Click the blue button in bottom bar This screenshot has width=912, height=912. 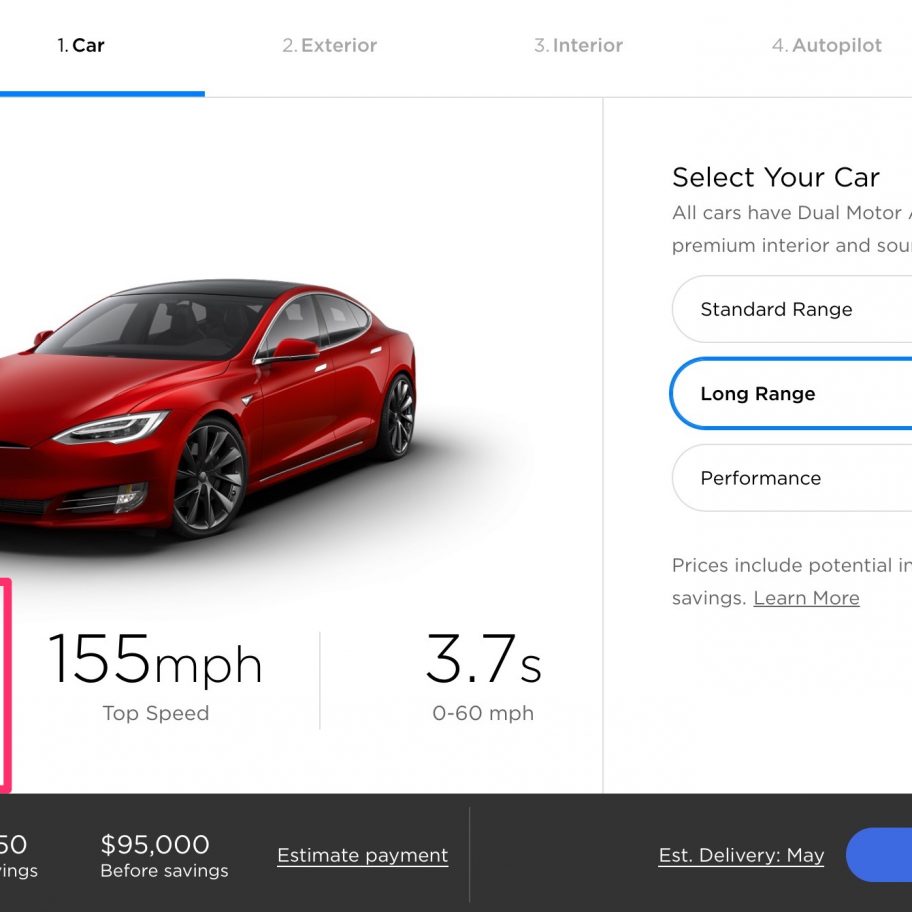pos(879,855)
